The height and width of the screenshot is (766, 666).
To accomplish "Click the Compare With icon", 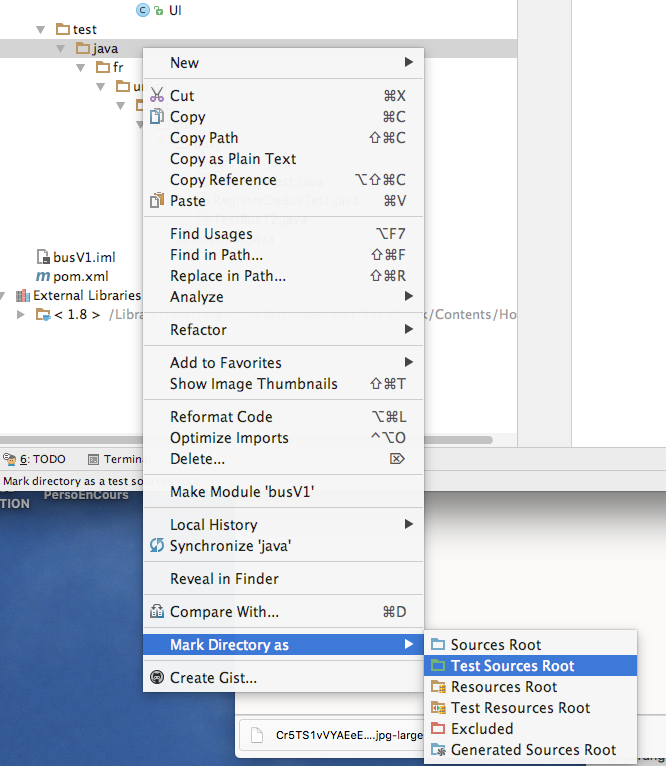I will point(156,612).
